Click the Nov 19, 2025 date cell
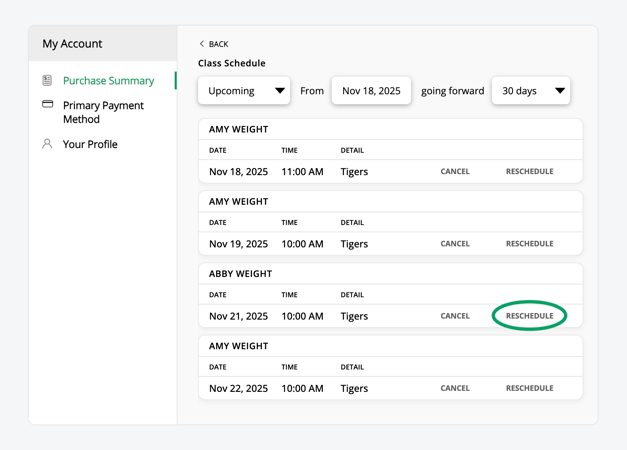Screen dimensions: 627x450 point(238,244)
